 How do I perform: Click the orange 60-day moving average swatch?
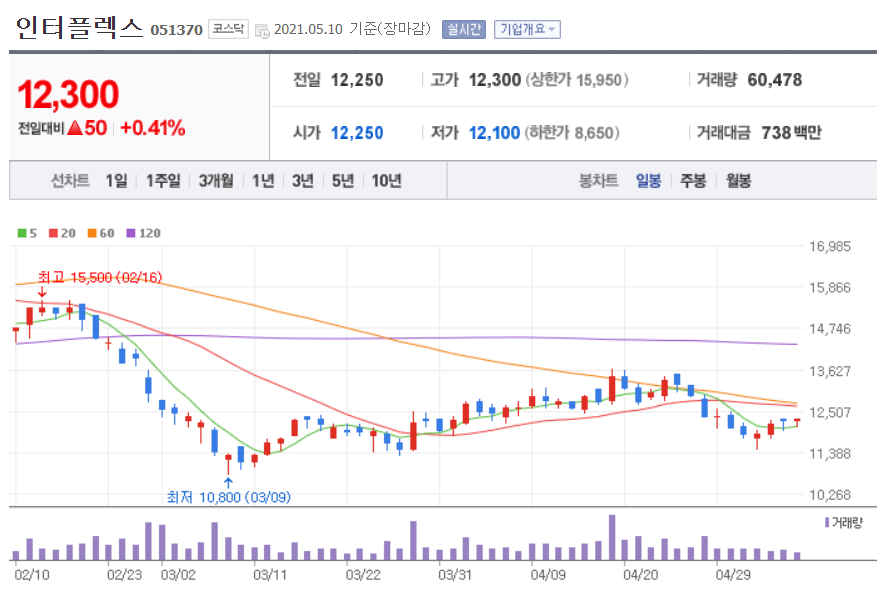(x=92, y=233)
